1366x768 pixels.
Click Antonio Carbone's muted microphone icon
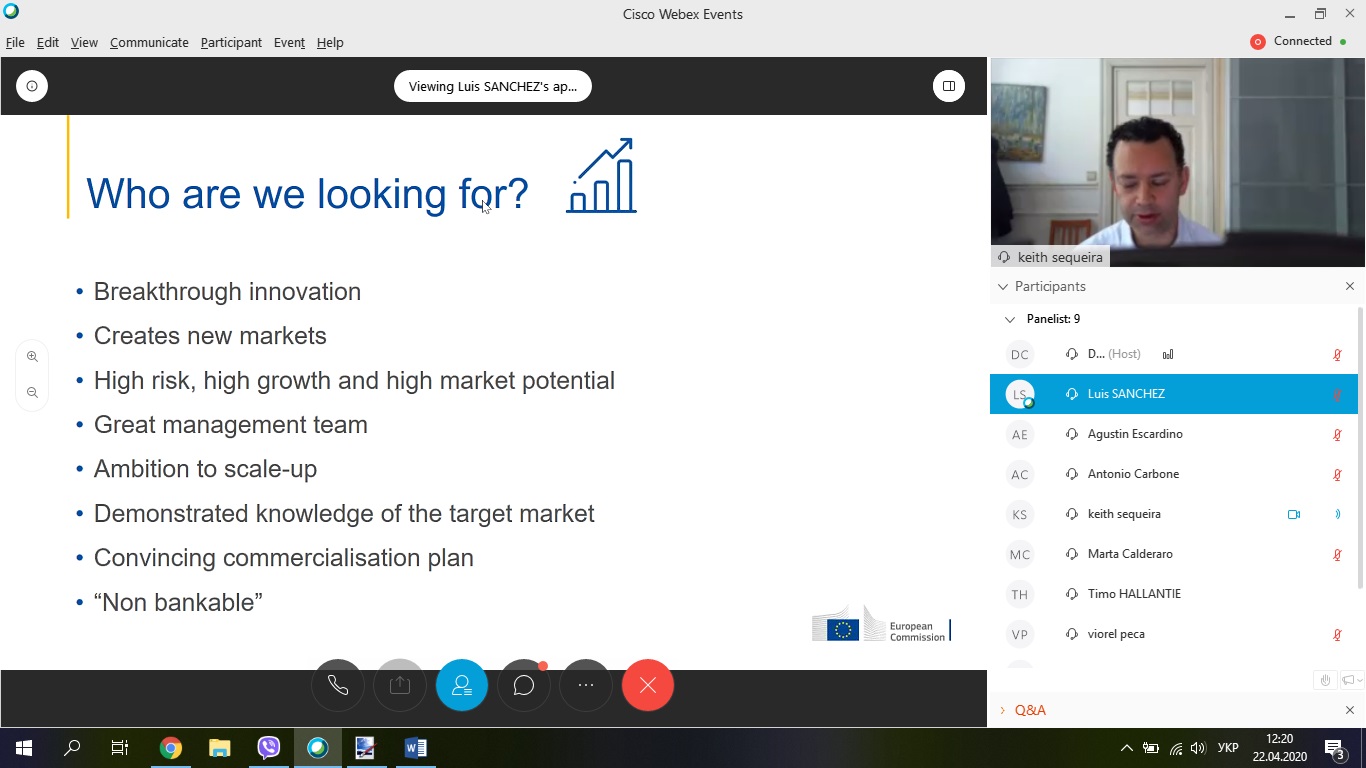pyautogui.click(x=1337, y=474)
